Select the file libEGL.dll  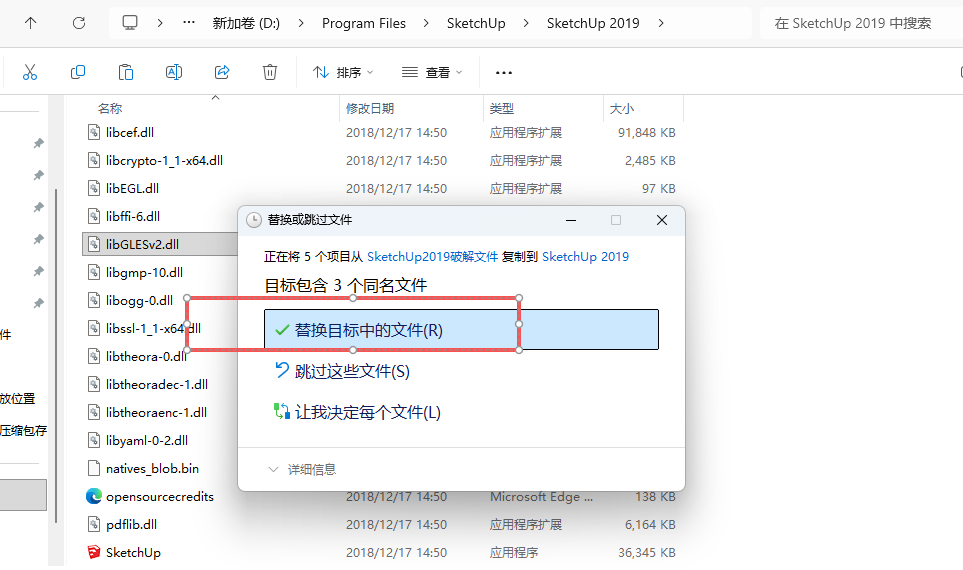pos(132,189)
